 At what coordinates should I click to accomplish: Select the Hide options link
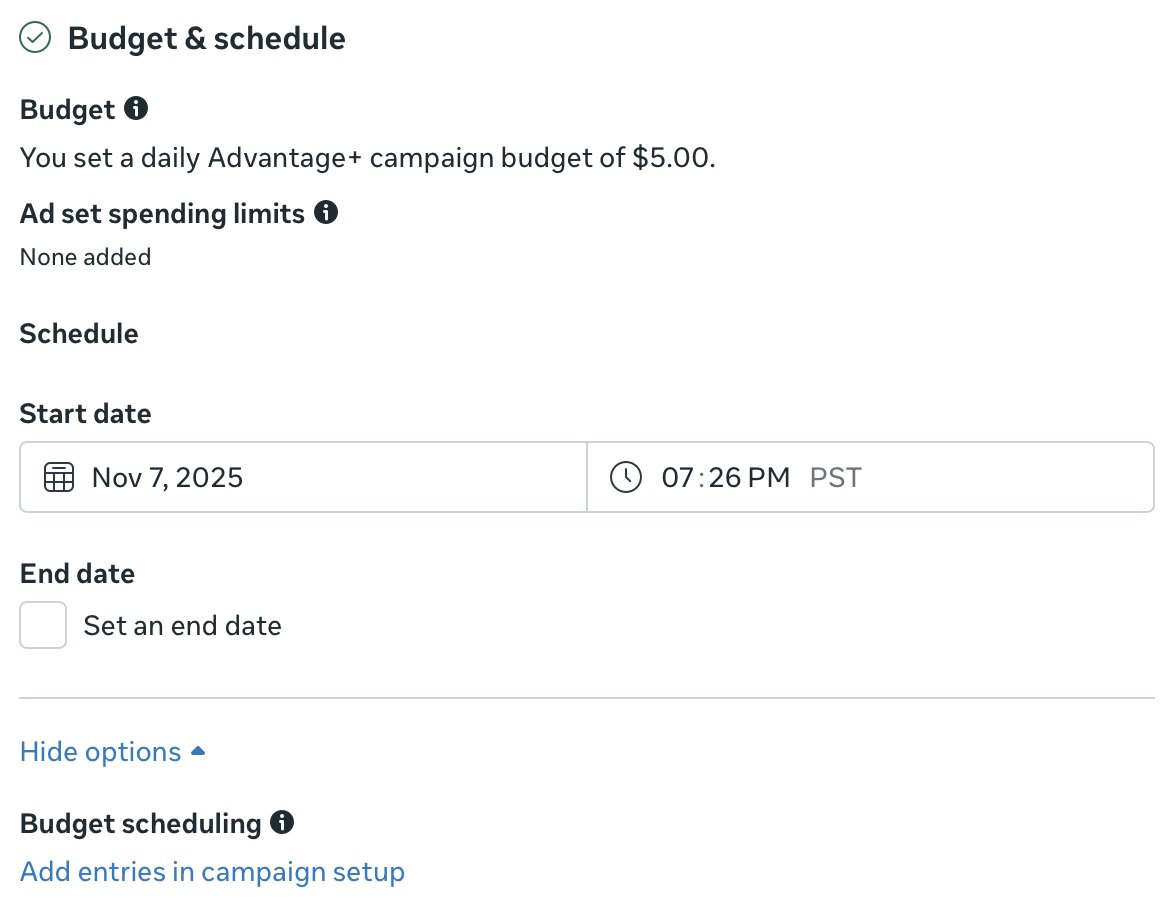point(100,751)
